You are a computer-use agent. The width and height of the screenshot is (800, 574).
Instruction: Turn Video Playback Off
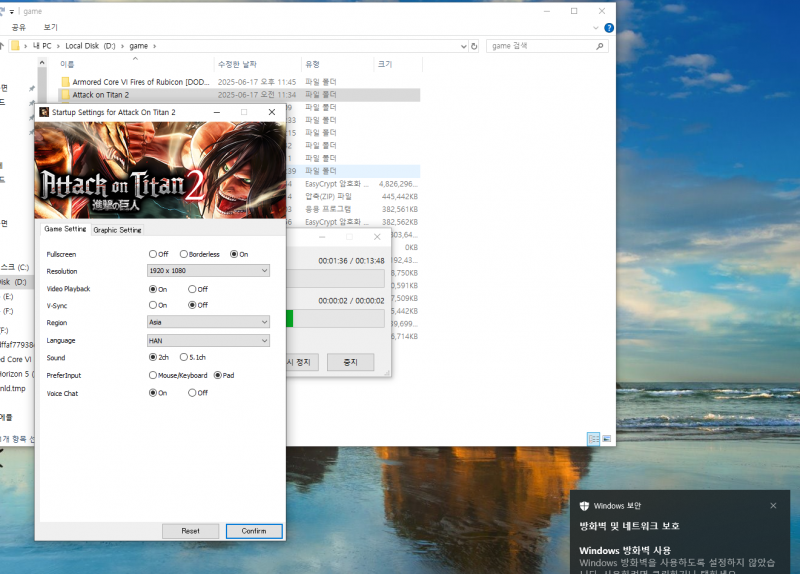(192, 289)
